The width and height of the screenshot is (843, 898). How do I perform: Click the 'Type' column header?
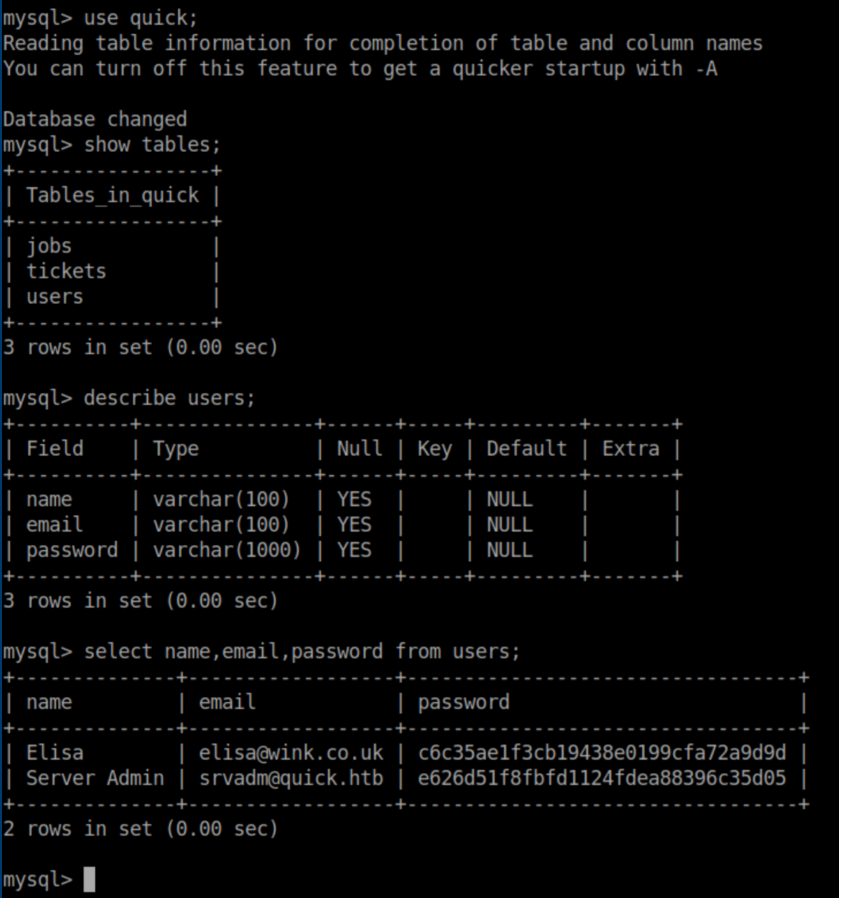[x=176, y=449]
